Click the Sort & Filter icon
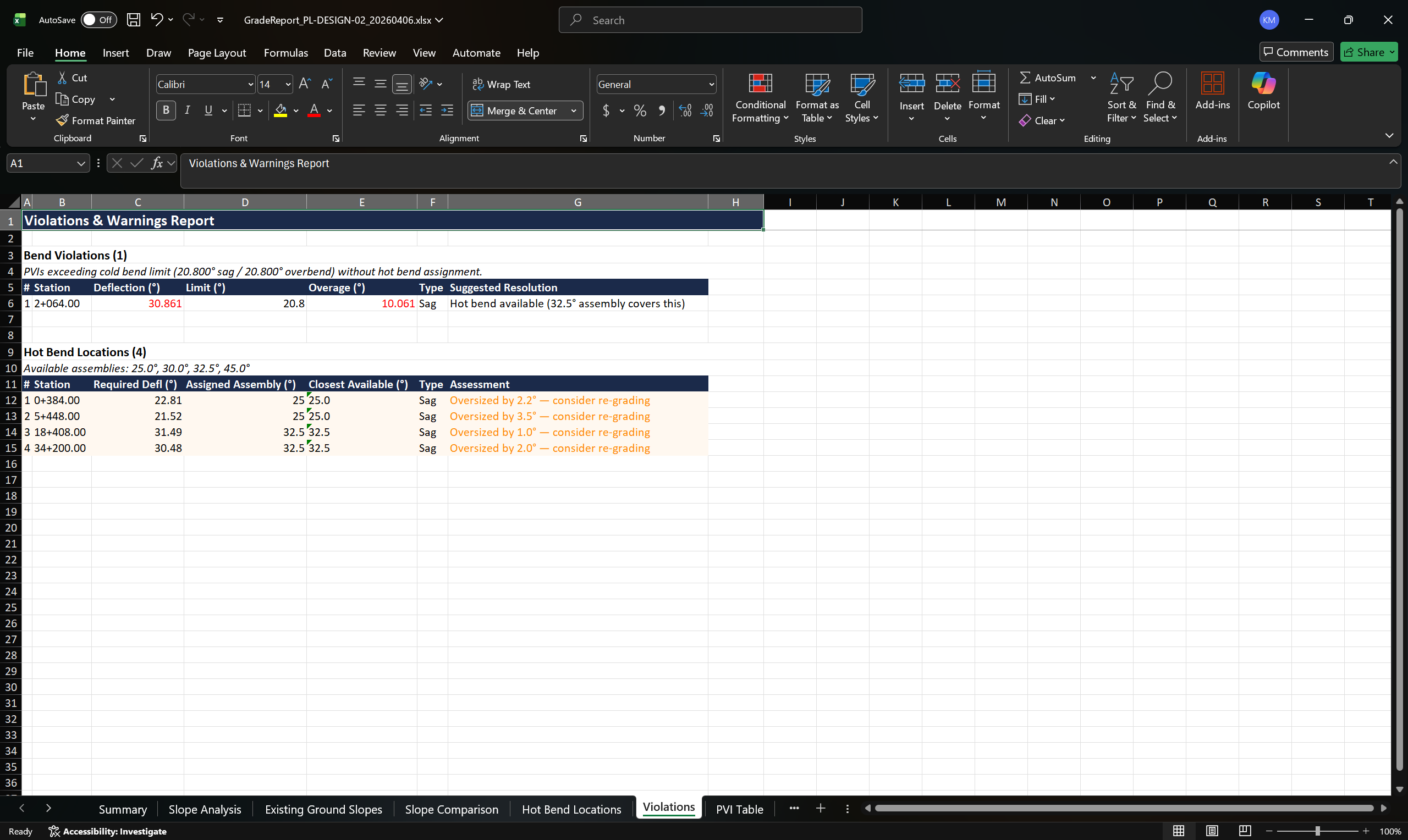This screenshot has width=1408, height=840. coord(1121,82)
